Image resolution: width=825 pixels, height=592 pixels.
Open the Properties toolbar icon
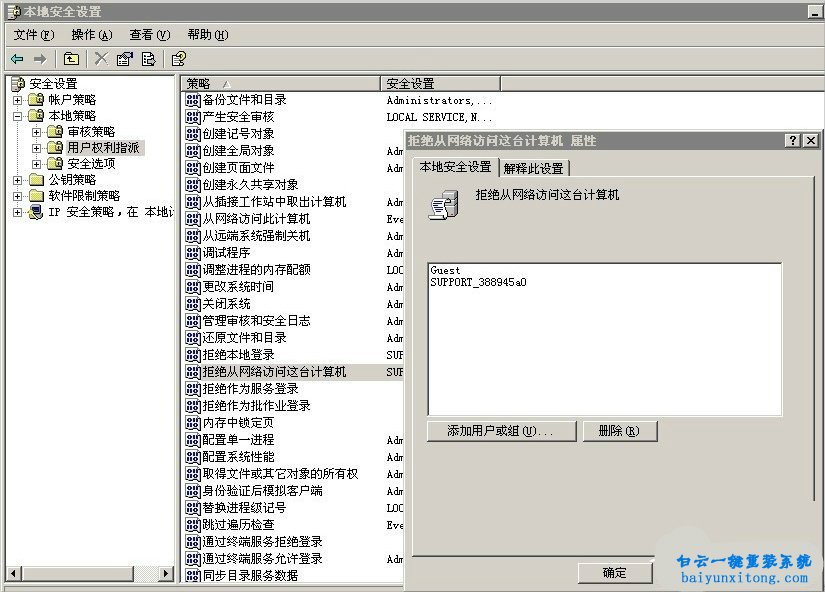coord(123,58)
